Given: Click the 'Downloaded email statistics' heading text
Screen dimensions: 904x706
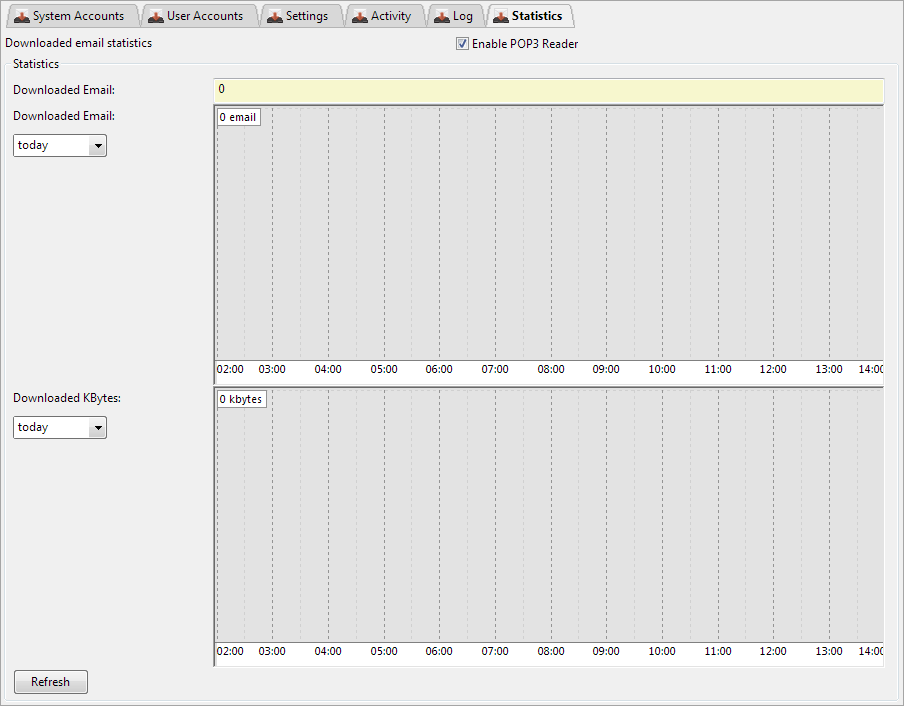Looking at the screenshot, I should pos(79,44).
